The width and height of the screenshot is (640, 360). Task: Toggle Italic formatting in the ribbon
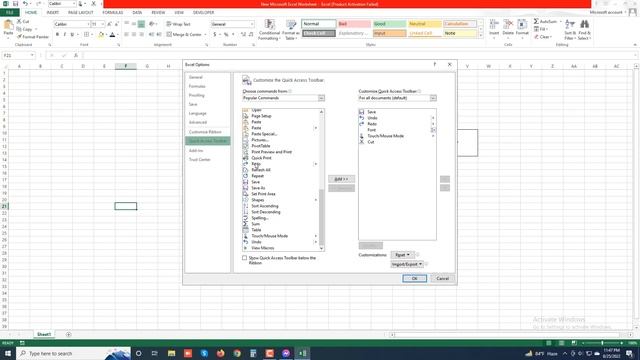pos(64,35)
